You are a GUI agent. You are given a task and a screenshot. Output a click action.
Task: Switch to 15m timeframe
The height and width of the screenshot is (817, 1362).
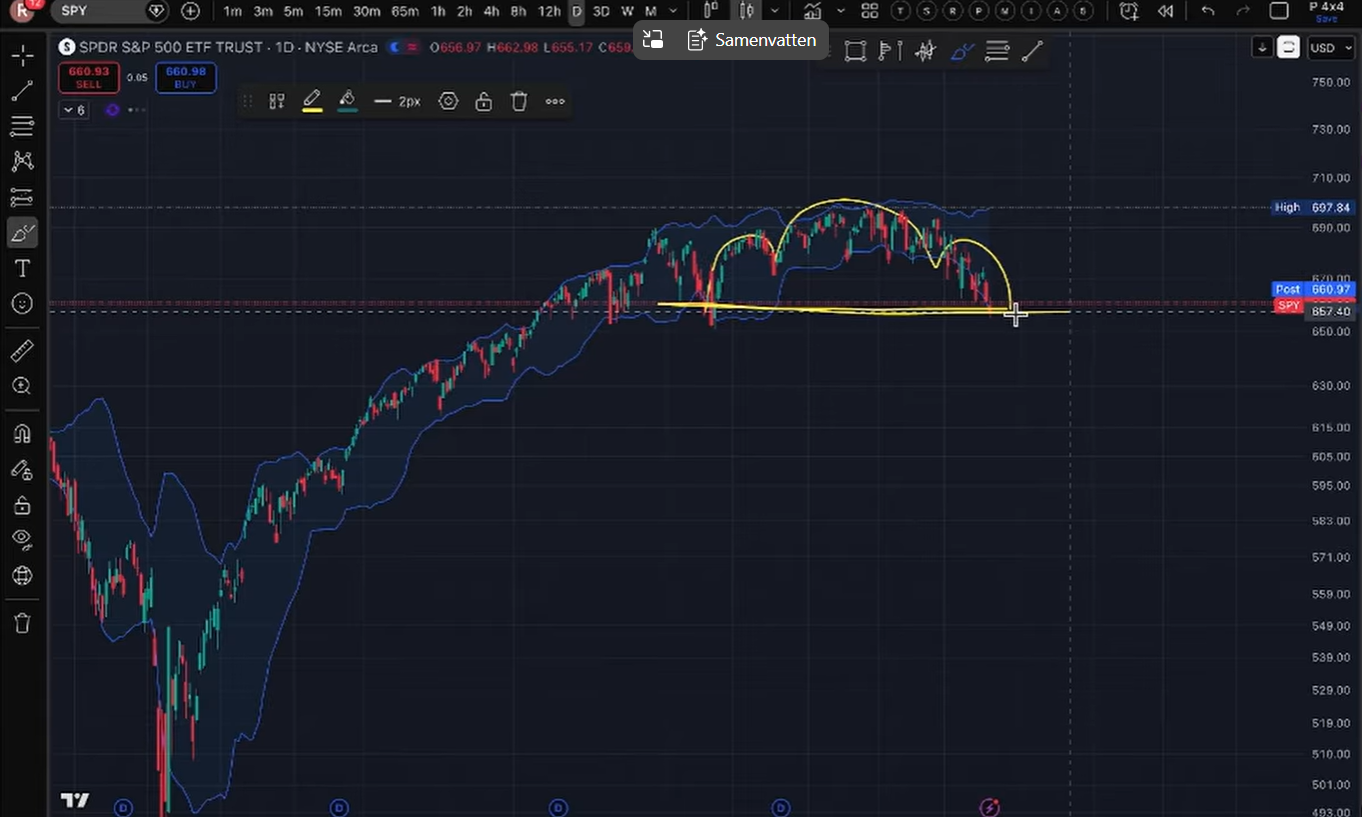[328, 11]
